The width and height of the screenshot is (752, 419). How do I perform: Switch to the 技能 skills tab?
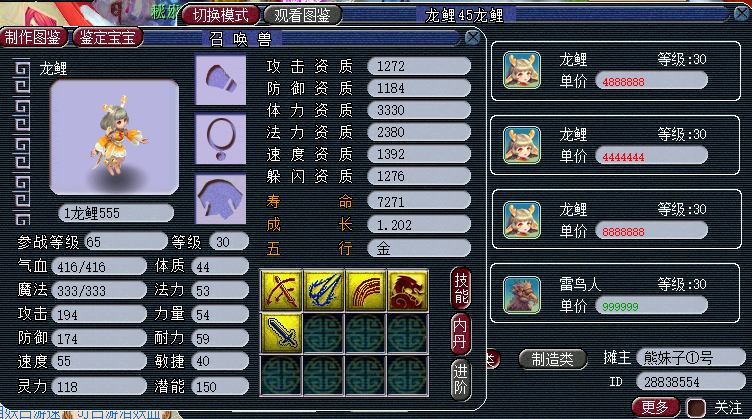pyautogui.click(x=460, y=288)
